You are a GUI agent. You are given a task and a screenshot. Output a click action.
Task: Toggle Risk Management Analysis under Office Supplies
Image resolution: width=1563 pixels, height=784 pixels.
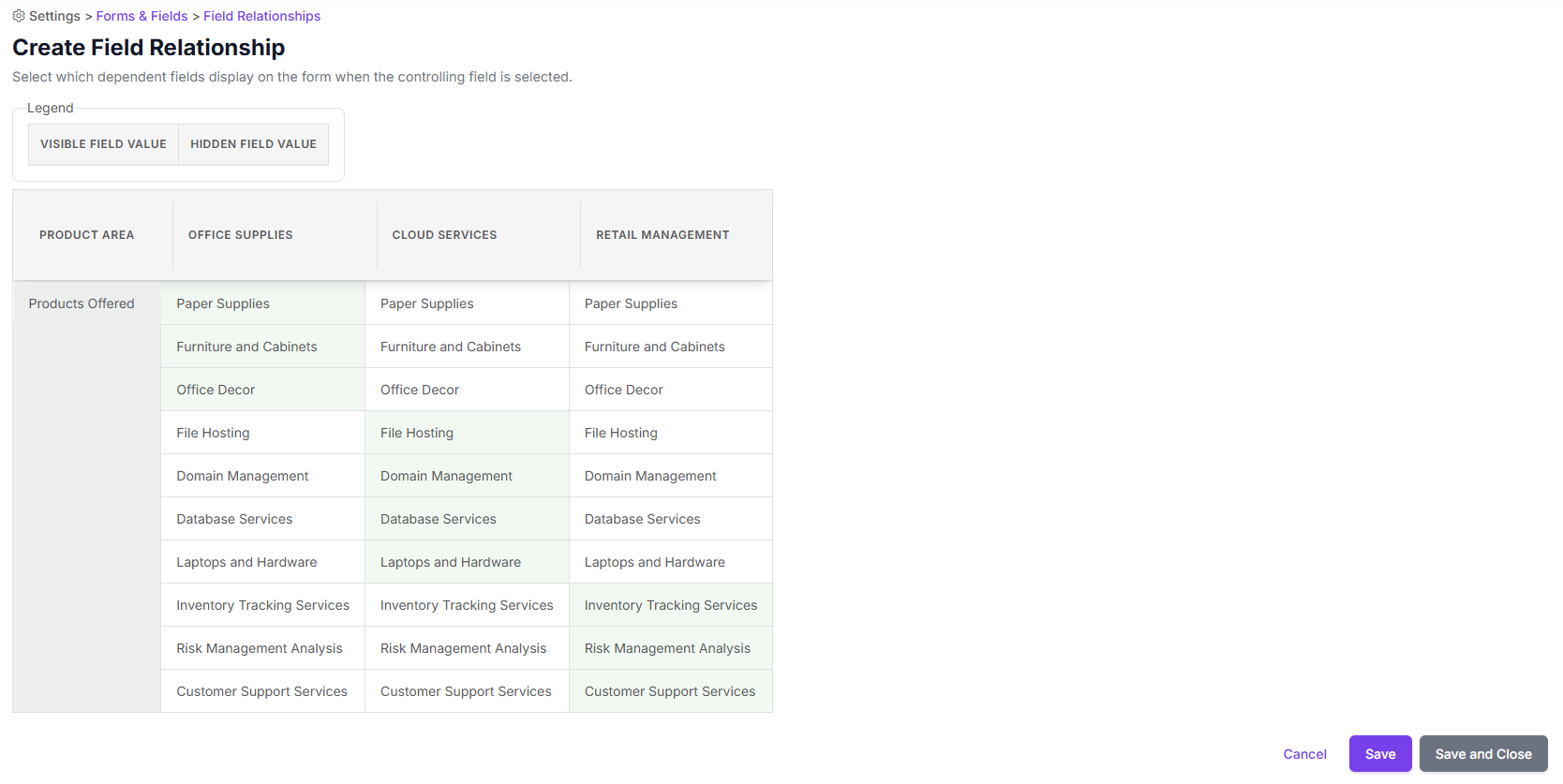[x=262, y=648]
